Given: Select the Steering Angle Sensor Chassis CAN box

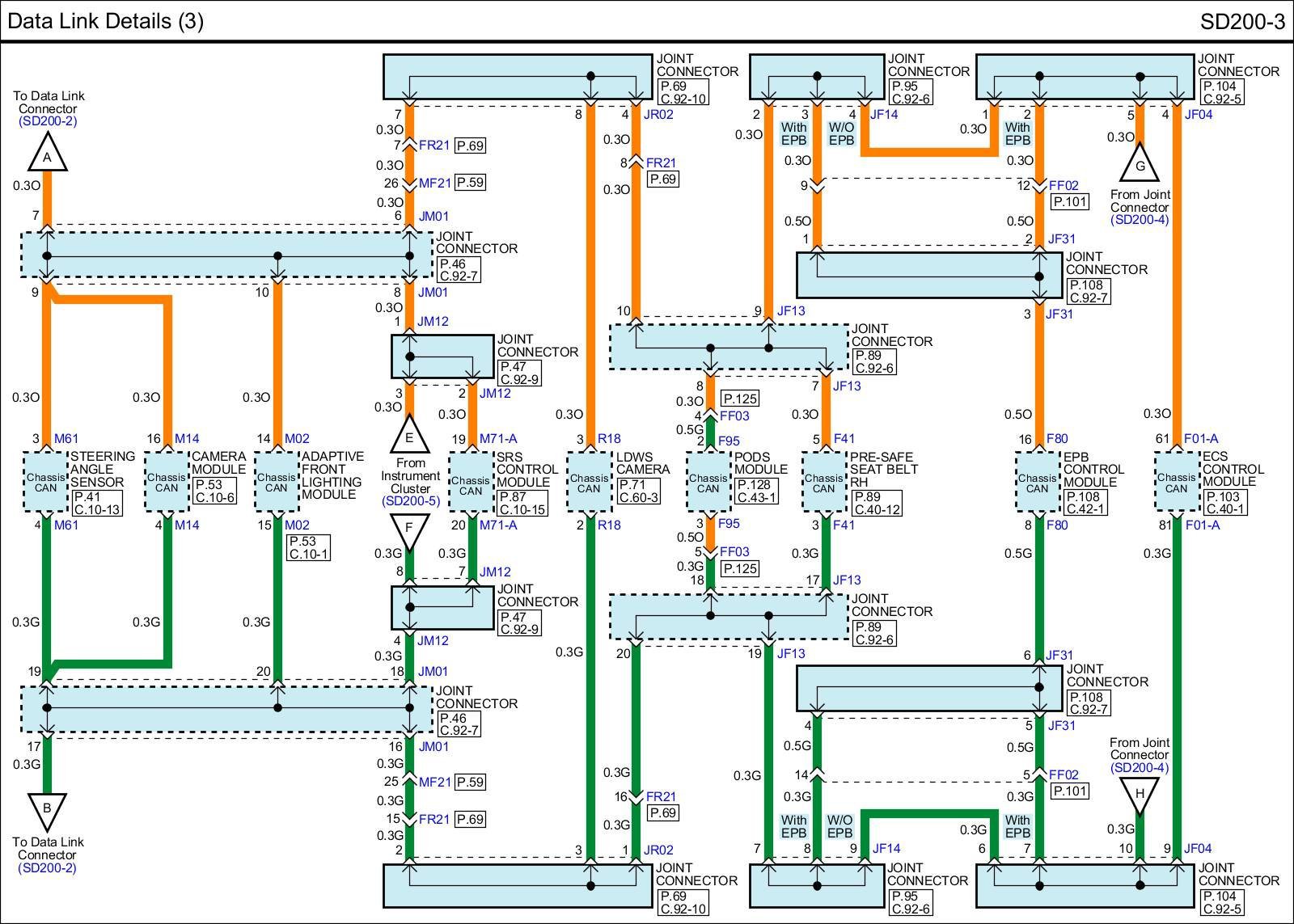Looking at the screenshot, I should (x=46, y=483).
